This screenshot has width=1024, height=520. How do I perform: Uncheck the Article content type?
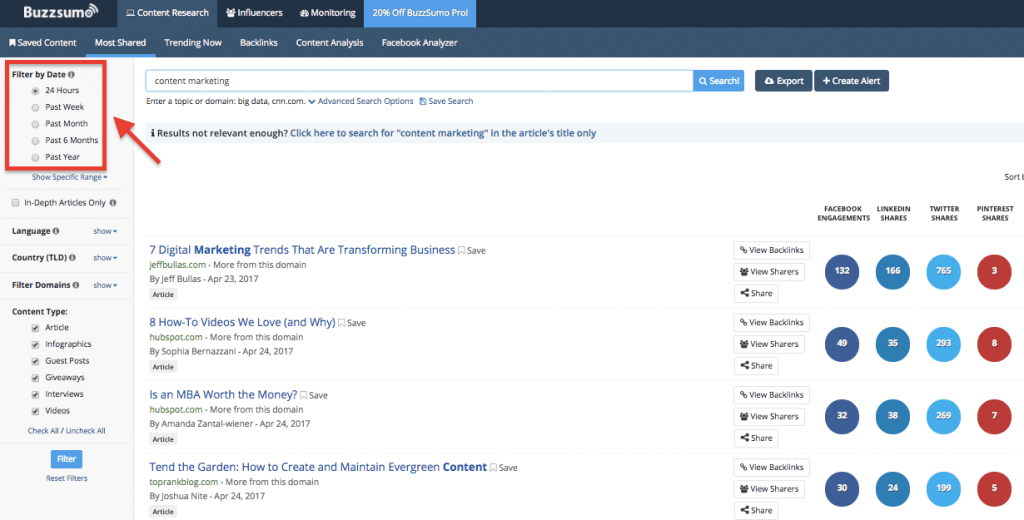(x=35, y=328)
